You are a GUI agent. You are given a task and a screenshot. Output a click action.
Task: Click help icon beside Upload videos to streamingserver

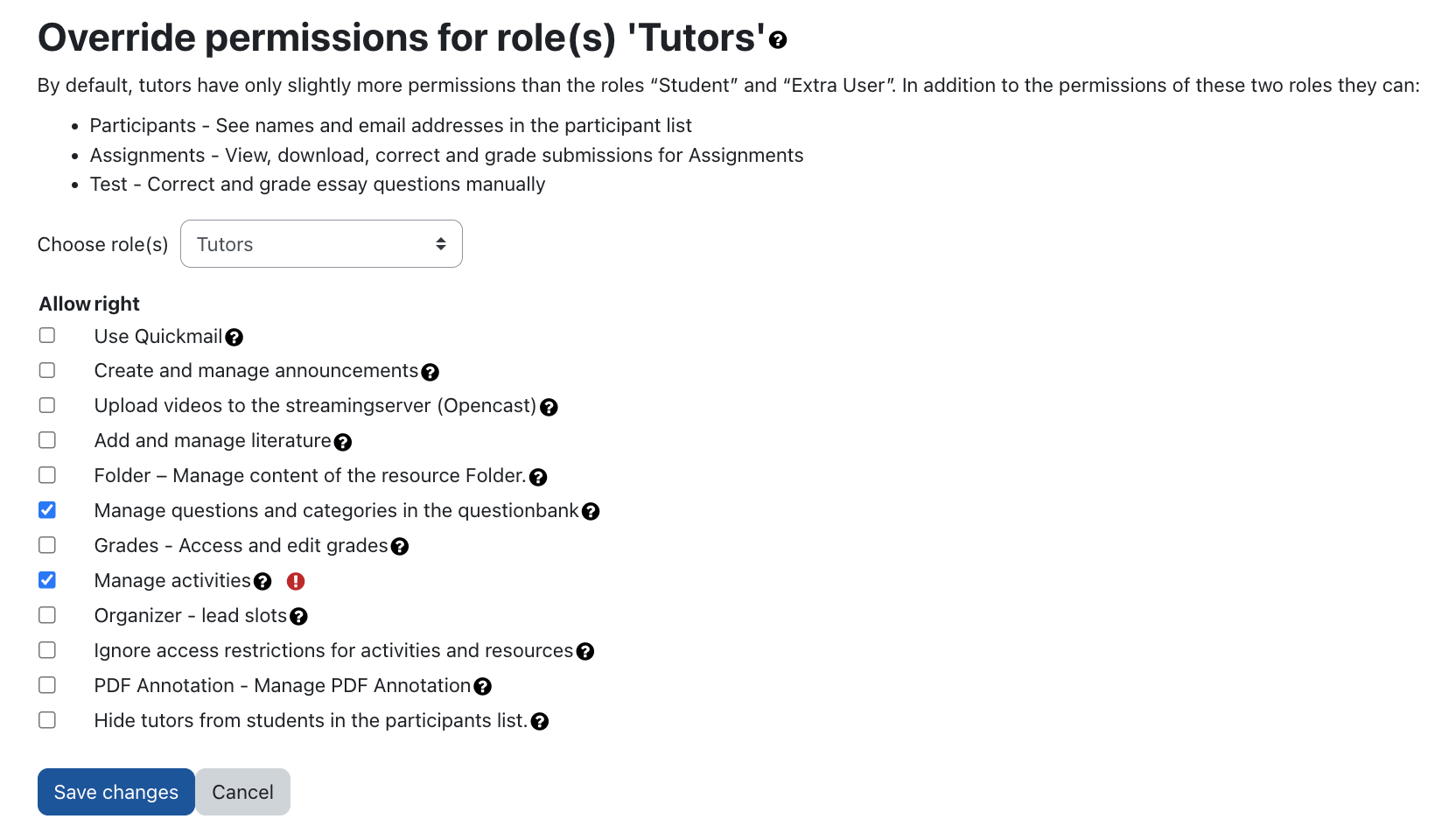(x=549, y=408)
